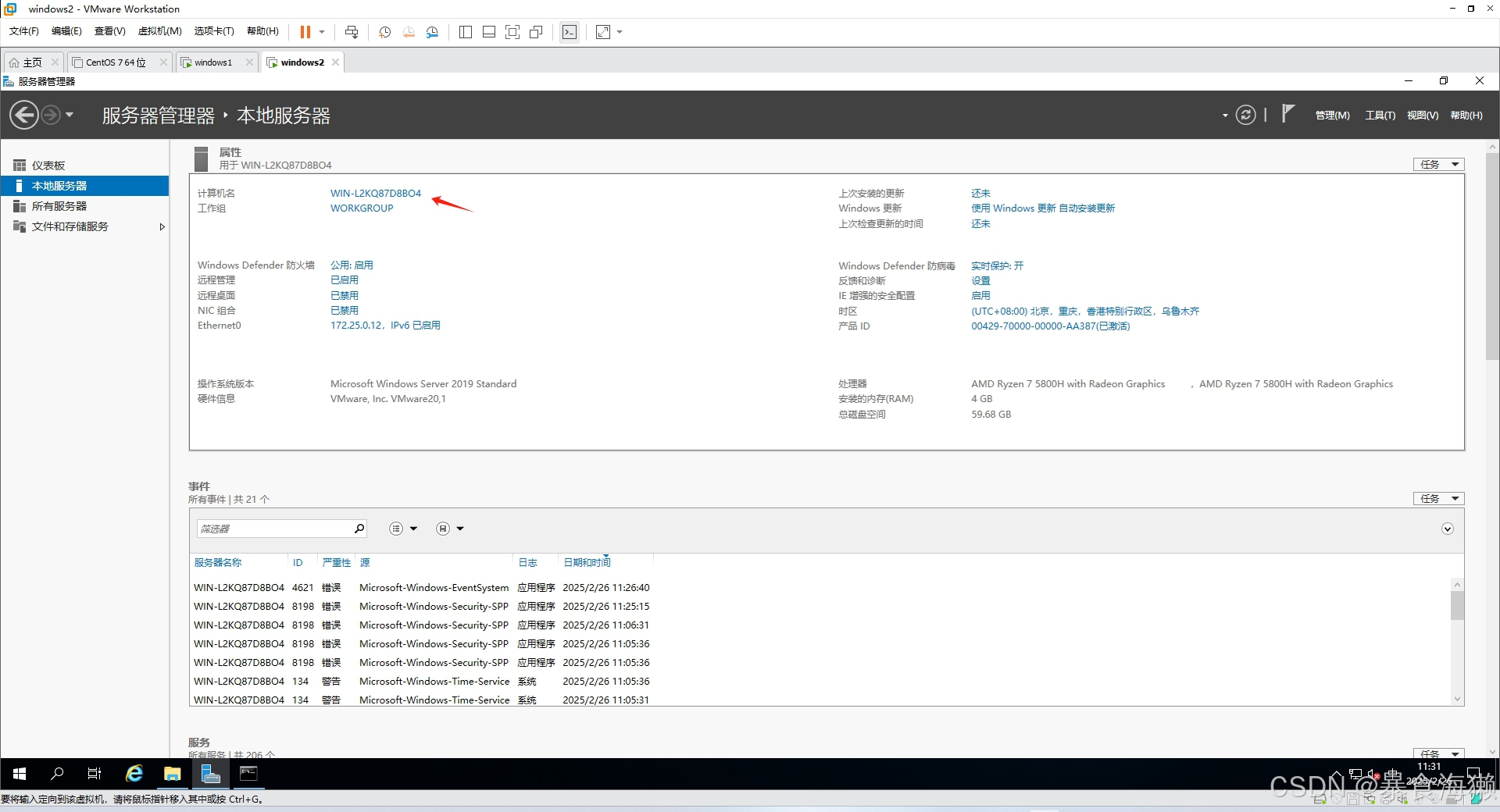Screen dimensions: 1500x812
Task: Open Task View on the taskbar
Action: (x=95, y=774)
